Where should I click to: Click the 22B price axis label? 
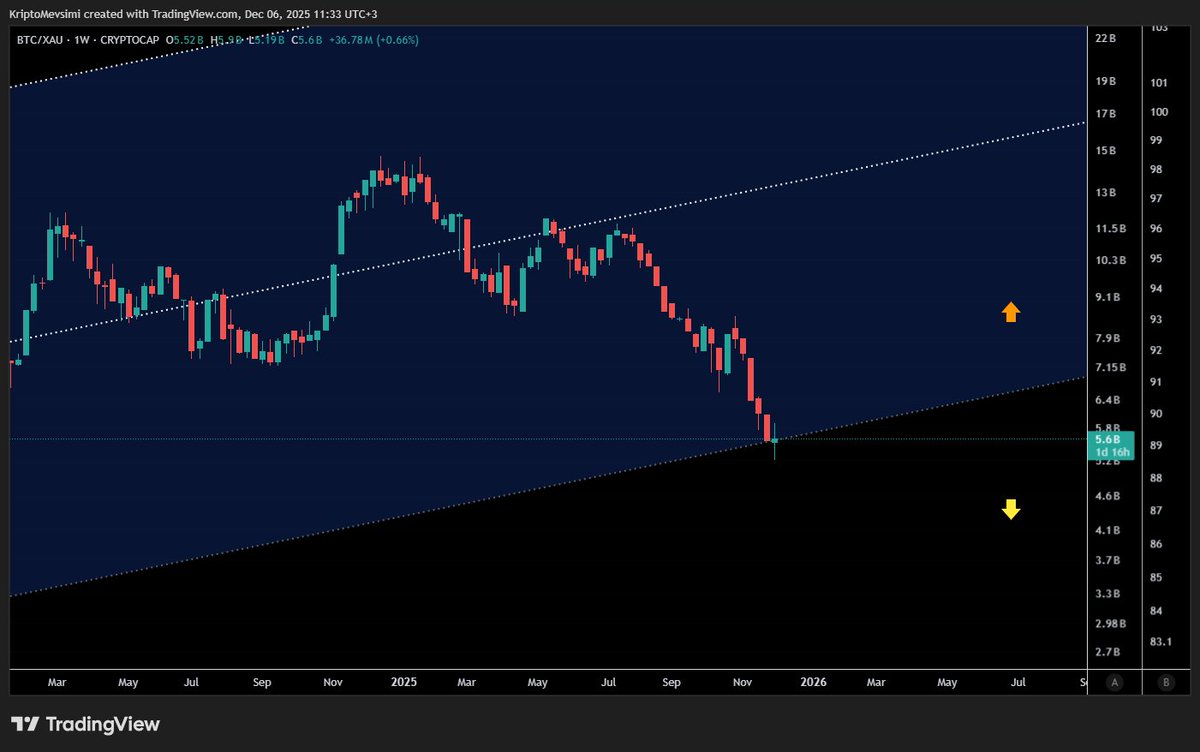click(x=1106, y=38)
